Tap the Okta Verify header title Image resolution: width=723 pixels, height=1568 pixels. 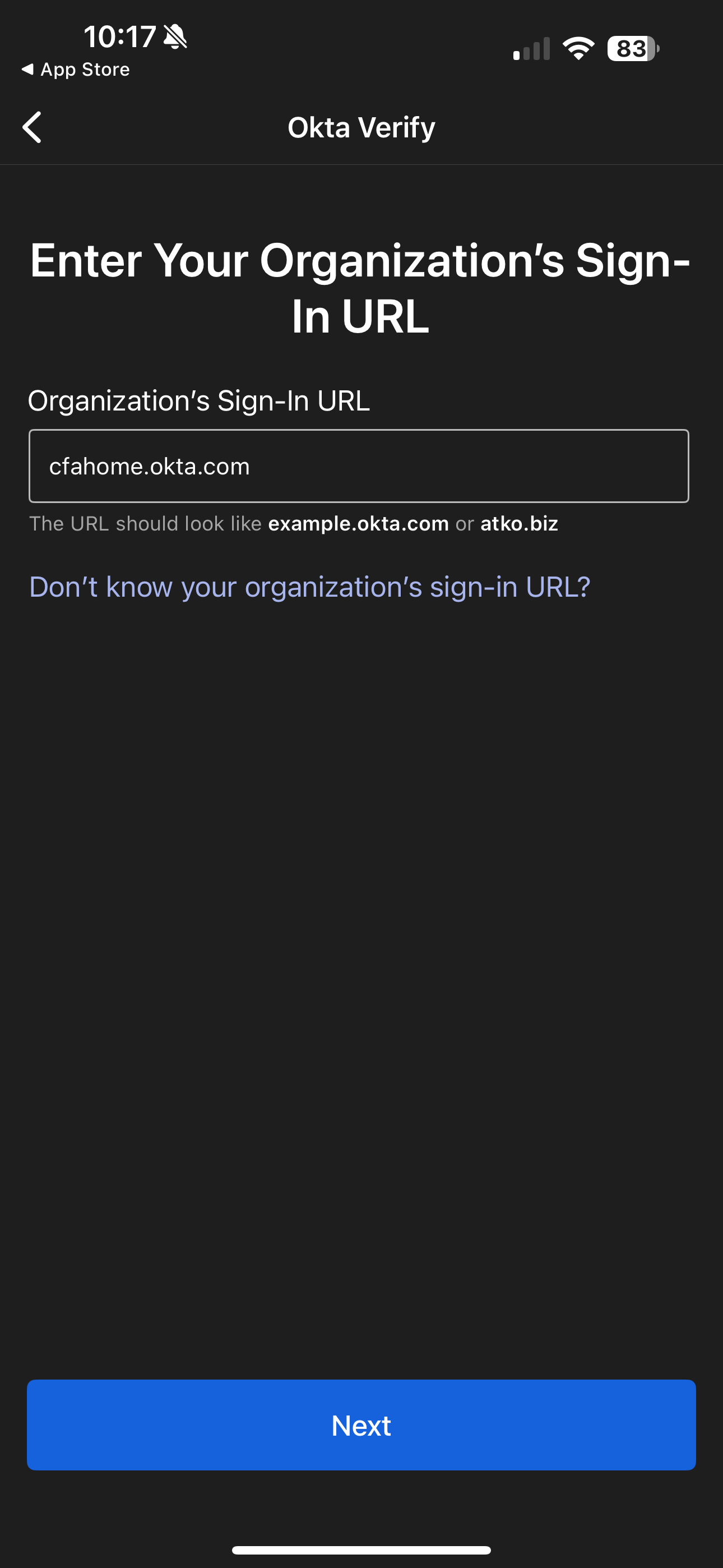pos(361,127)
